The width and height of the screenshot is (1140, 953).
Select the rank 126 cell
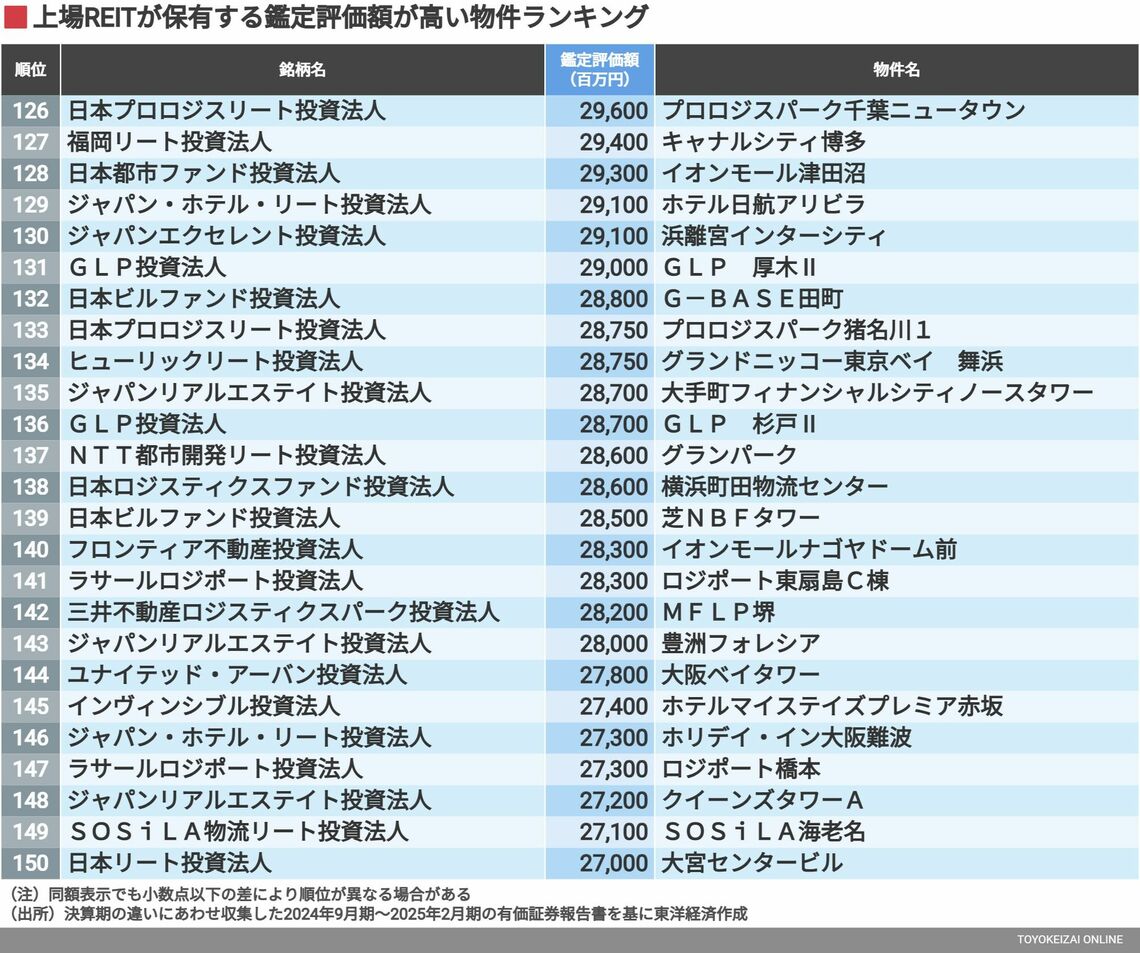[x=30, y=111]
